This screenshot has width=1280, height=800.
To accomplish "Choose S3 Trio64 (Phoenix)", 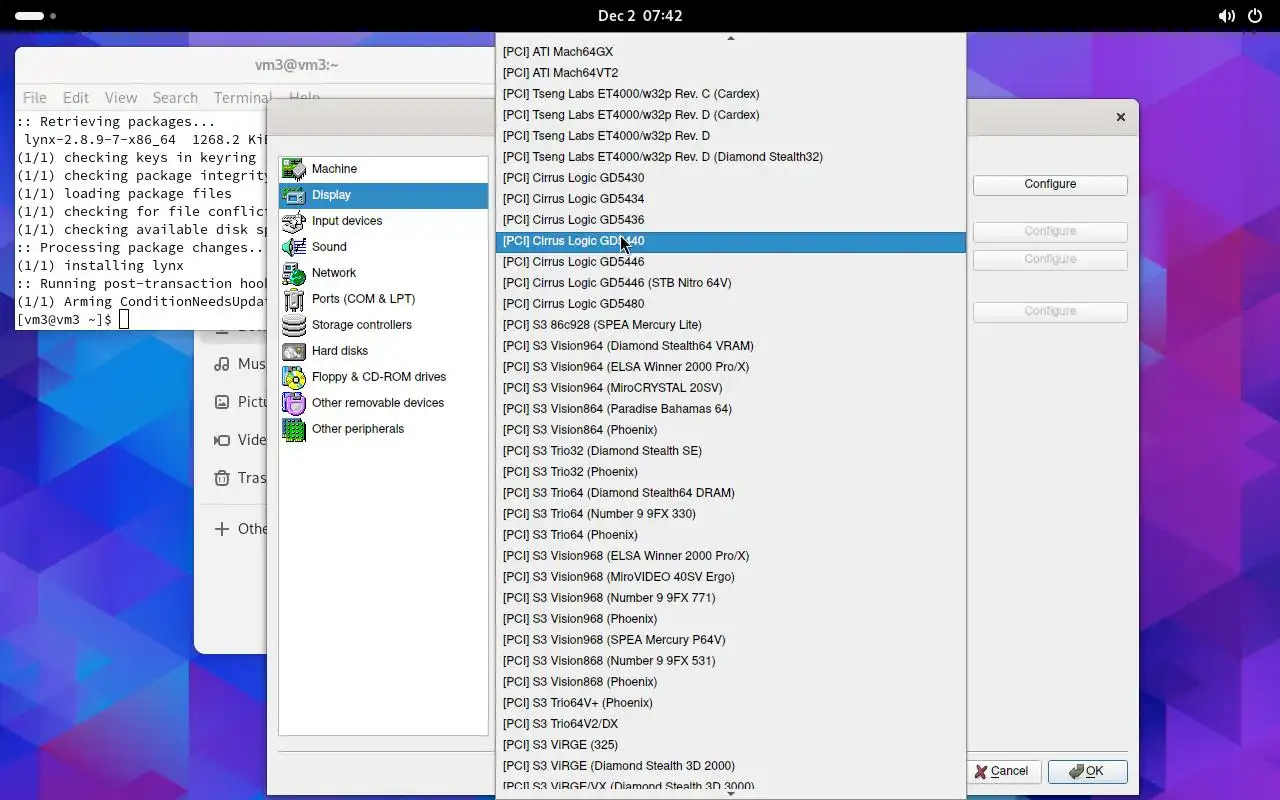I will (731, 535).
